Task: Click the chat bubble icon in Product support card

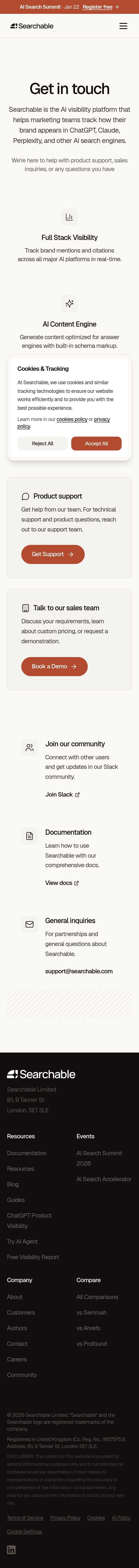Action: click(x=25, y=497)
